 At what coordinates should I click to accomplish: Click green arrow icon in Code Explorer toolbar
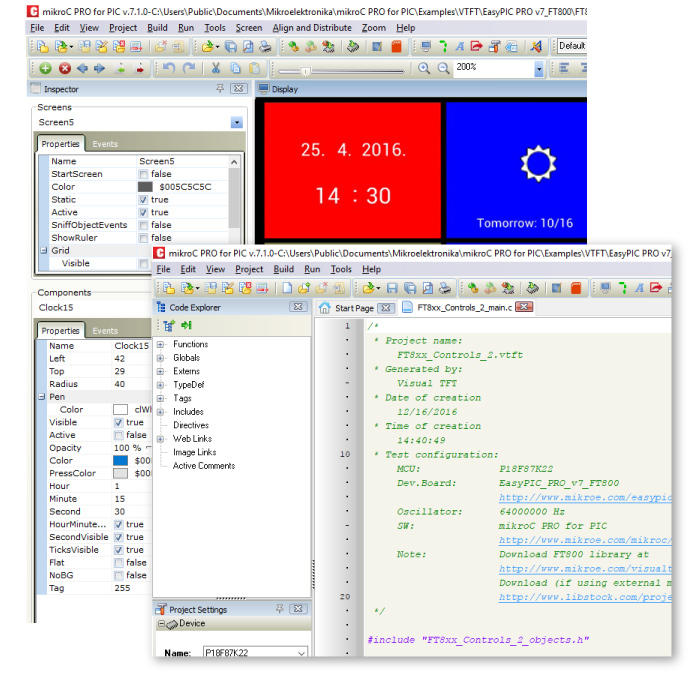(x=187, y=325)
